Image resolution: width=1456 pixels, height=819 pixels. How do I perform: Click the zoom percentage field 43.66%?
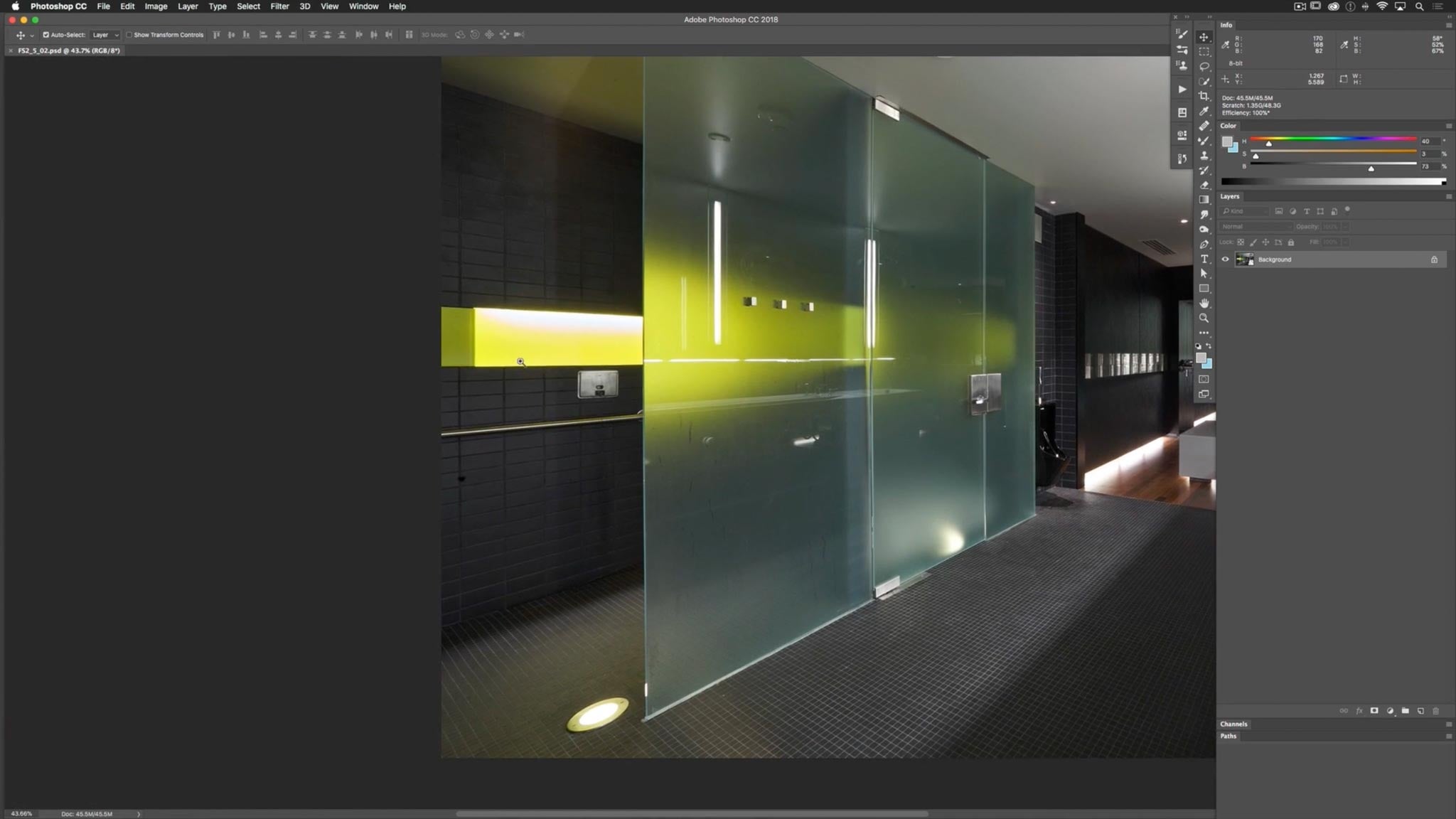21,814
